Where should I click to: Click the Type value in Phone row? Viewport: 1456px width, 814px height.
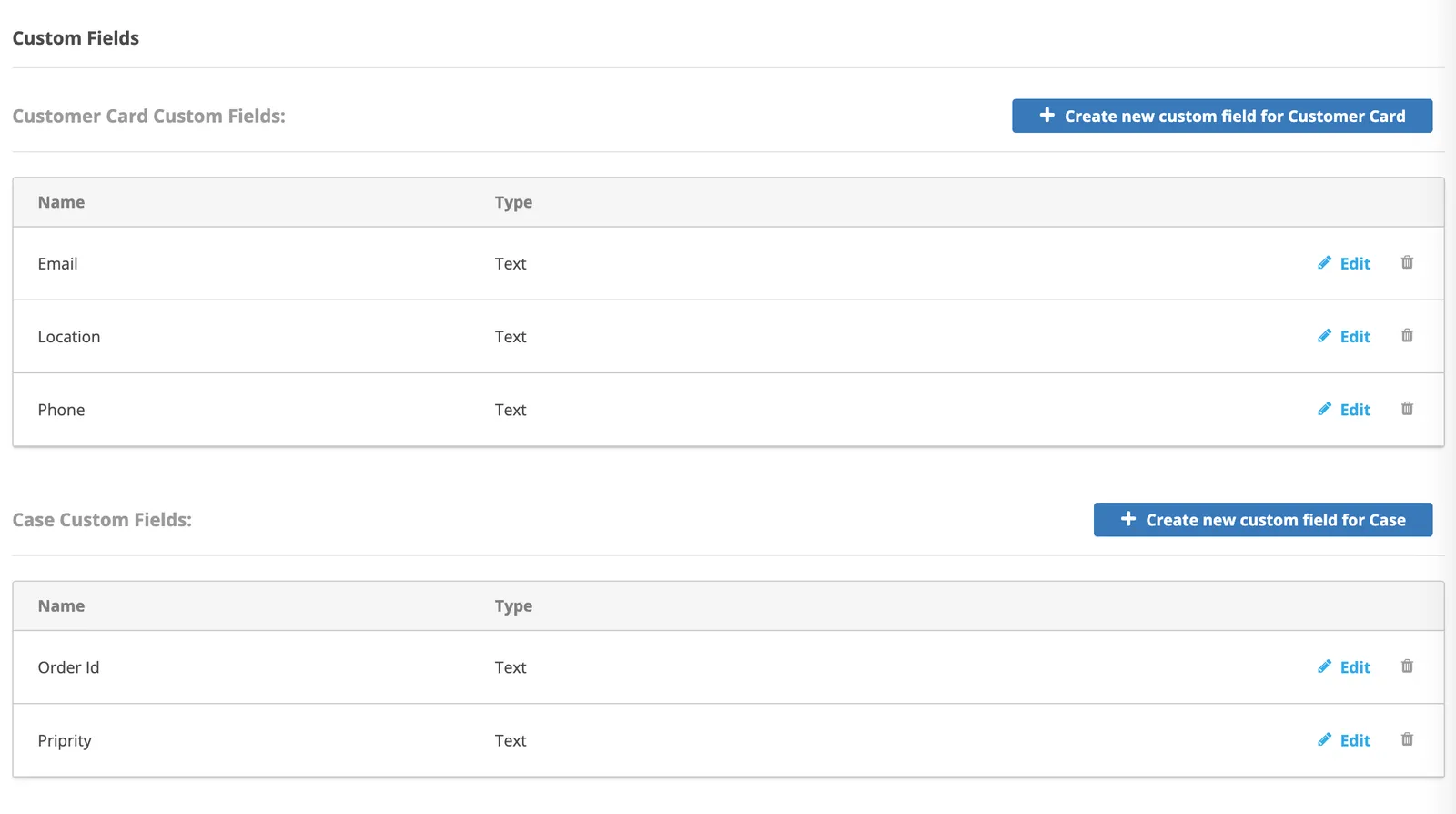click(x=511, y=410)
